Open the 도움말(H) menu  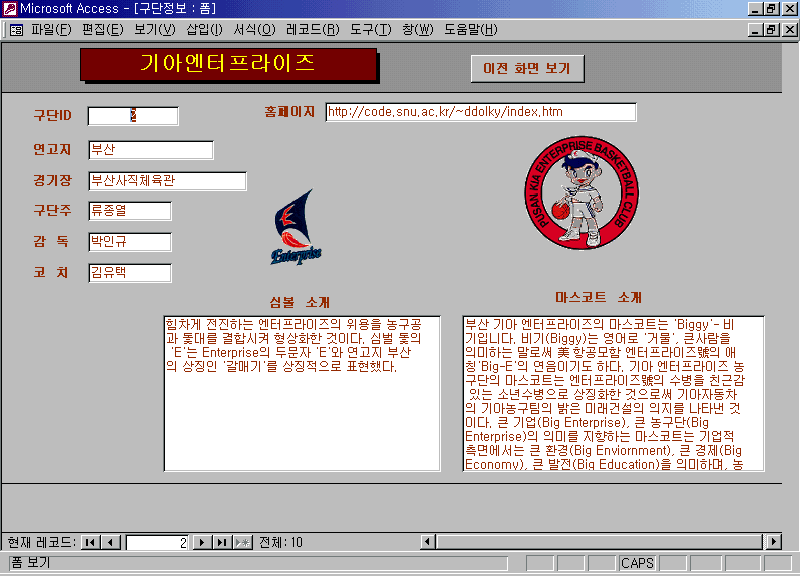click(x=470, y=30)
